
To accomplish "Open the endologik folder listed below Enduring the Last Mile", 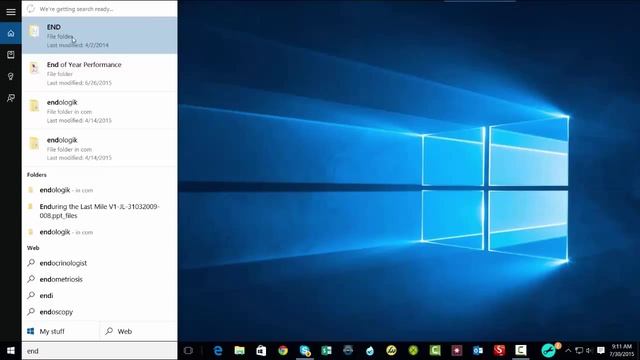I will pos(100,232).
